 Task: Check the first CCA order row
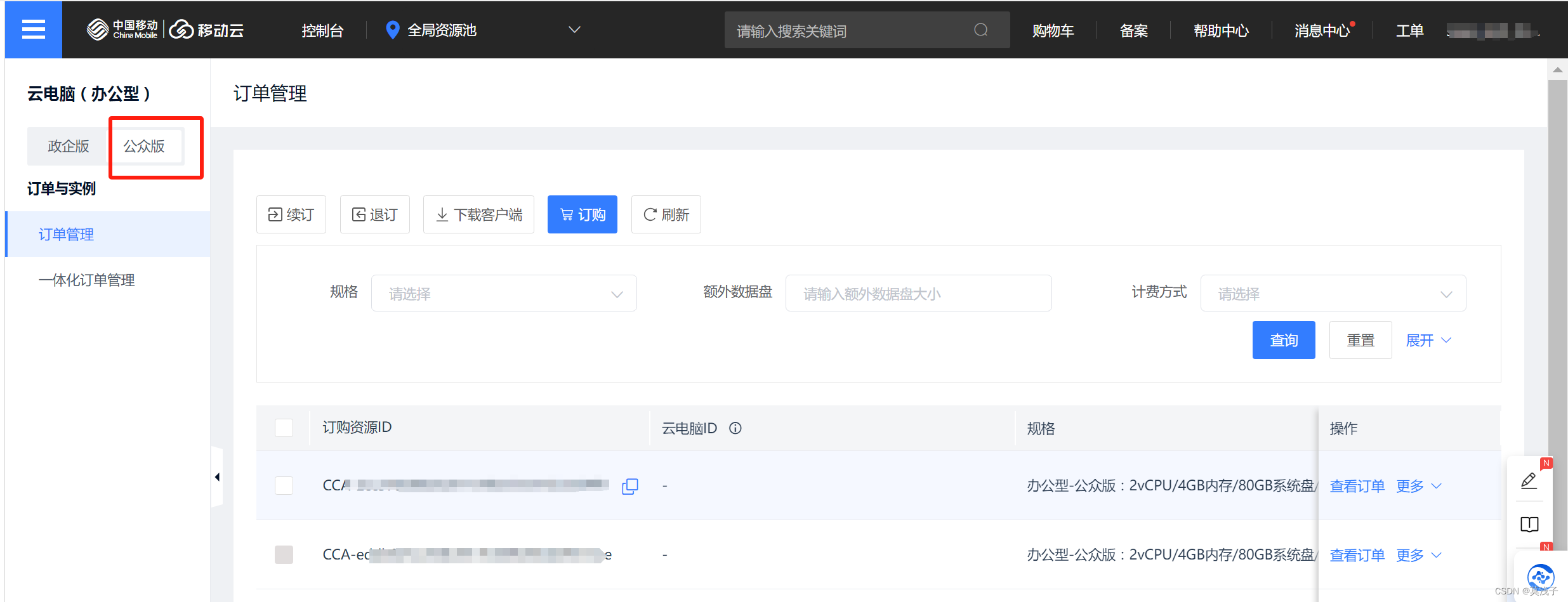[x=284, y=485]
